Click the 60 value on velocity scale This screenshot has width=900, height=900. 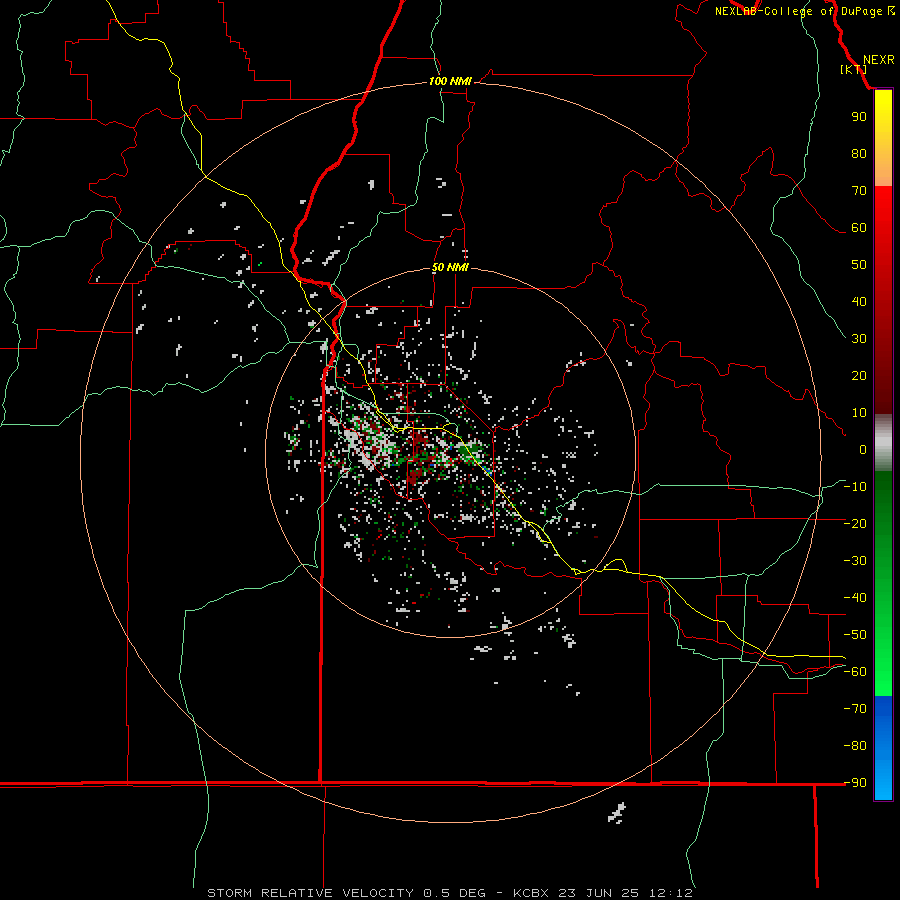859,227
